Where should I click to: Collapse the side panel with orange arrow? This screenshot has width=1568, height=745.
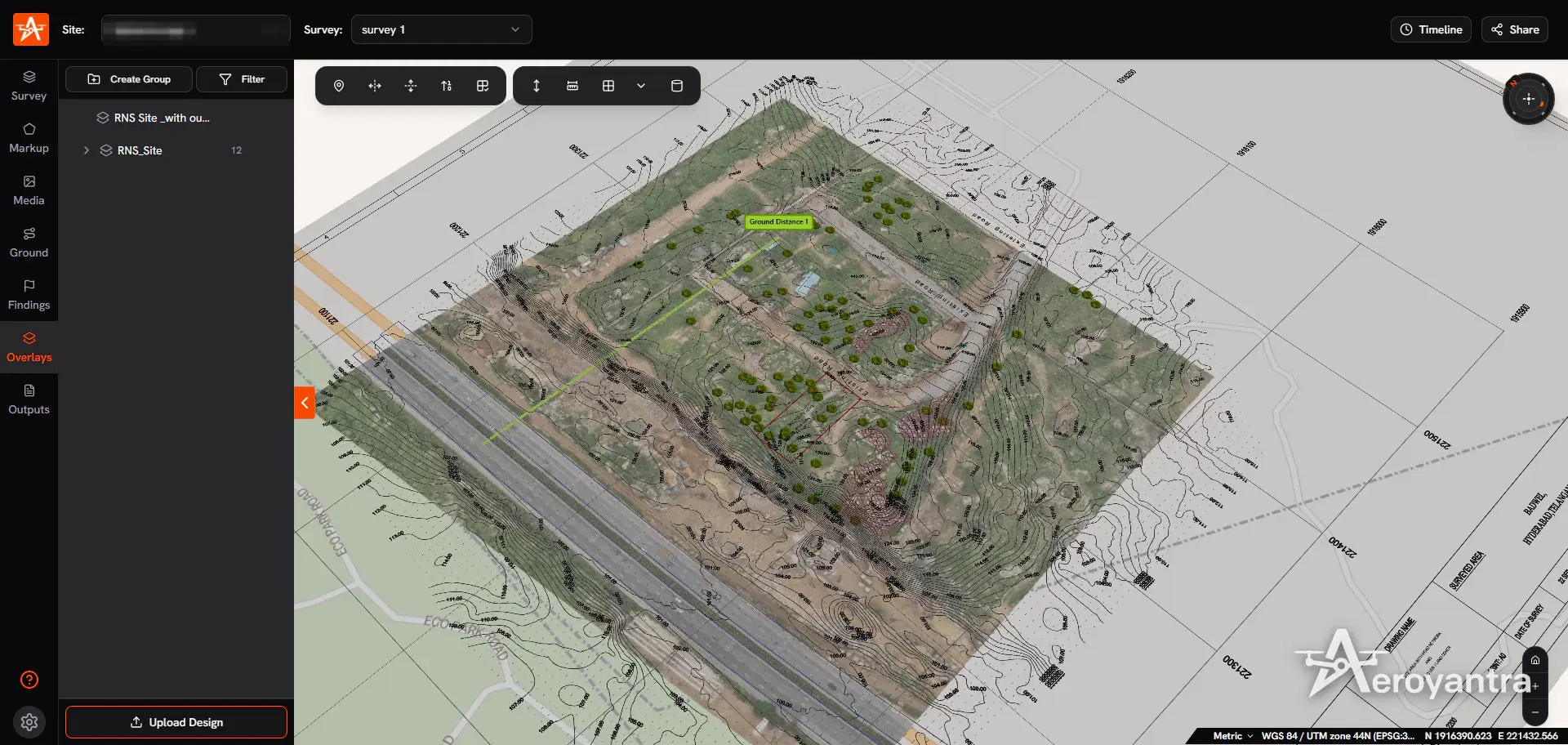tap(305, 403)
